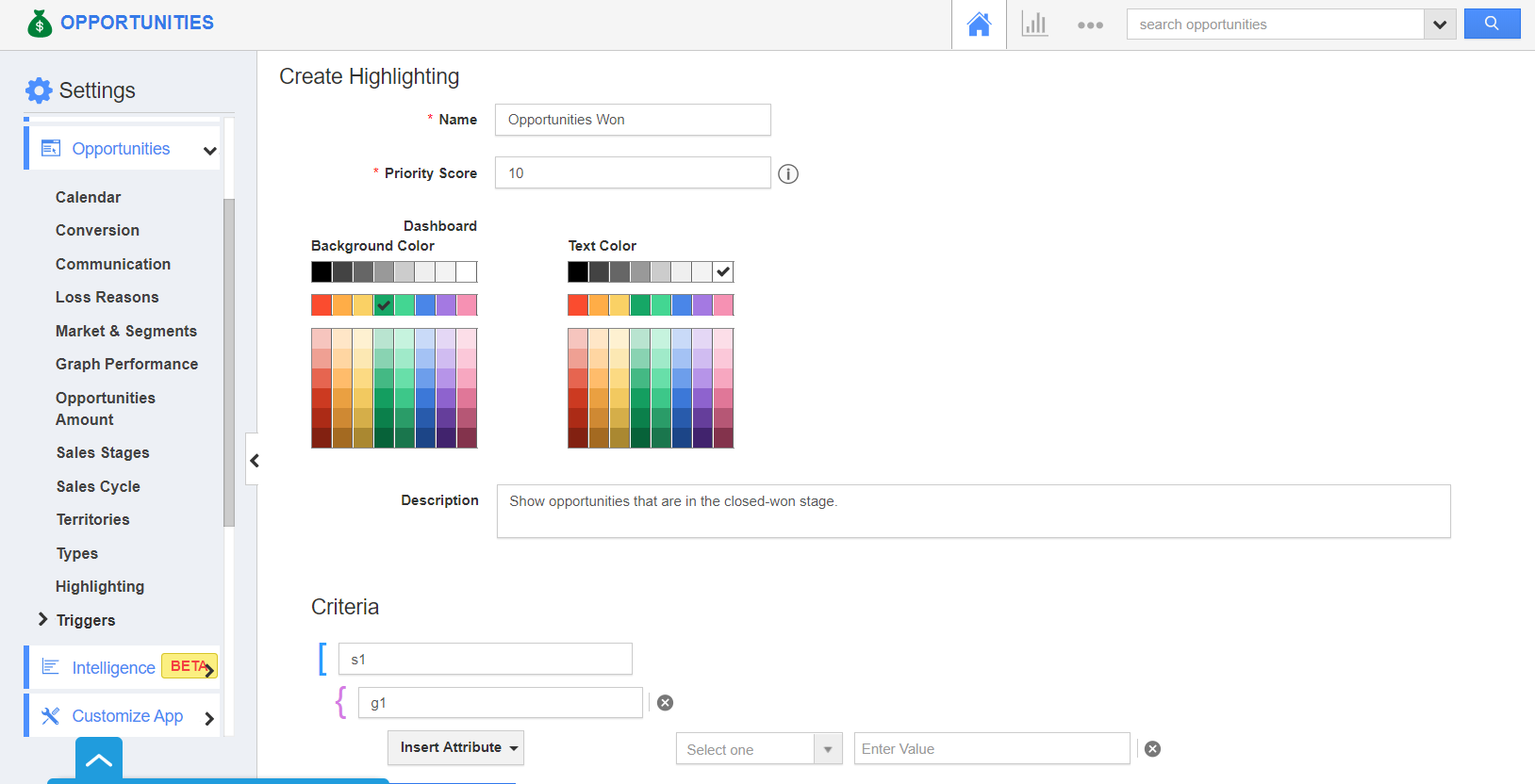Open Sales Stages settings

[x=103, y=452]
